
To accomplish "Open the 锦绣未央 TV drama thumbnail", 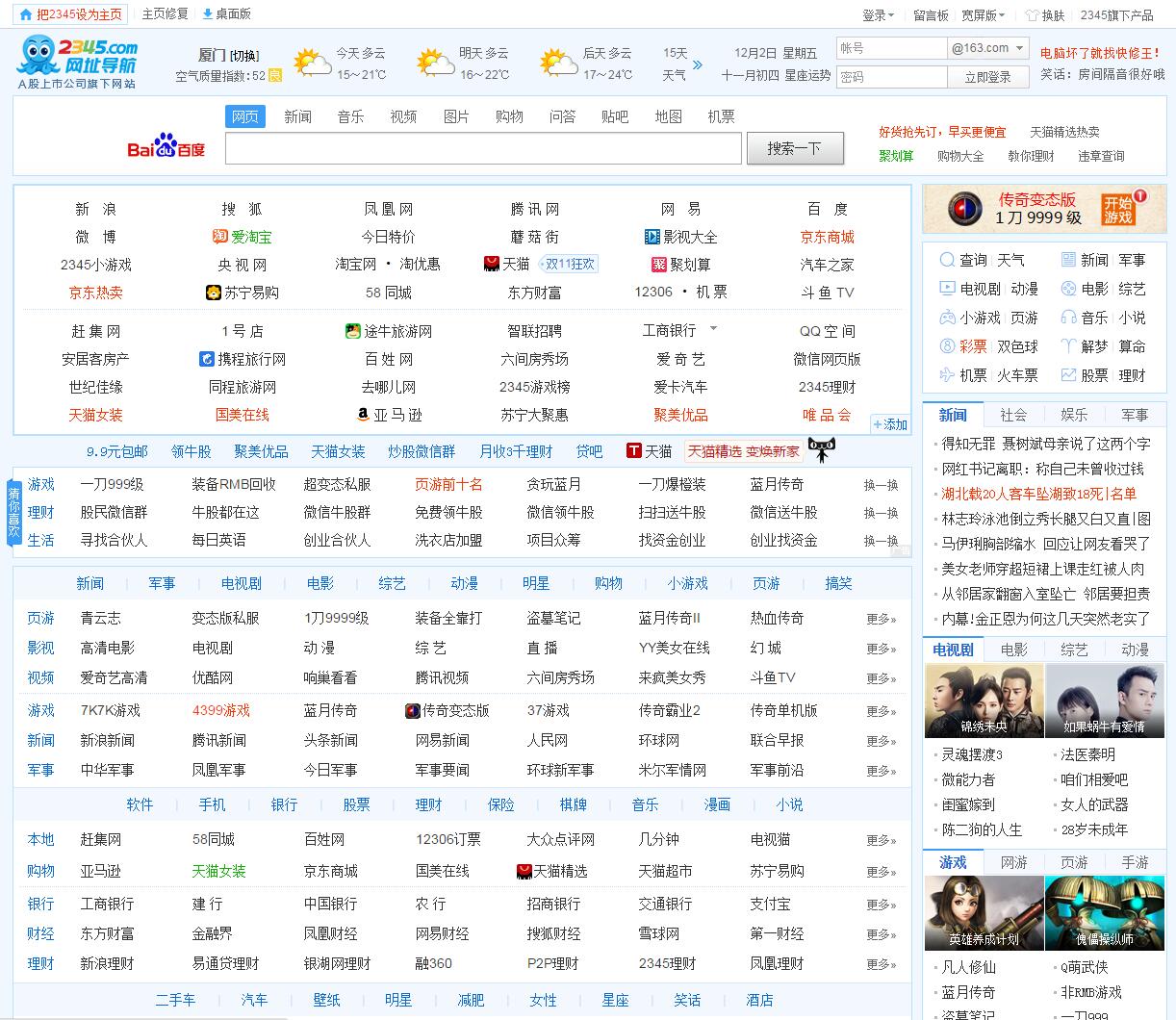I will tap(984, 701).
